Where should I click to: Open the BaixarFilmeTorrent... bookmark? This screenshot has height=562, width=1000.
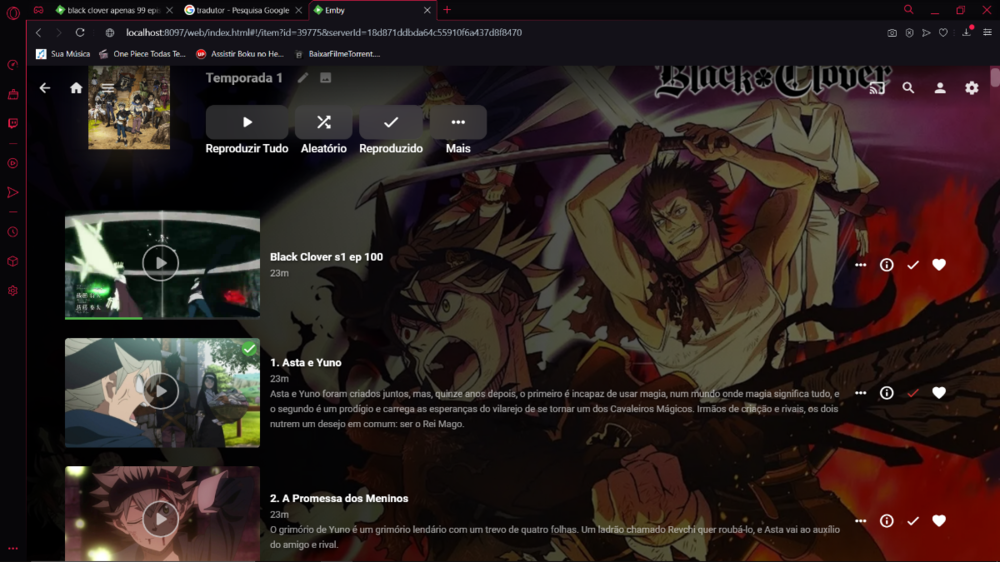pyautogui.click(x=337, y=54)
